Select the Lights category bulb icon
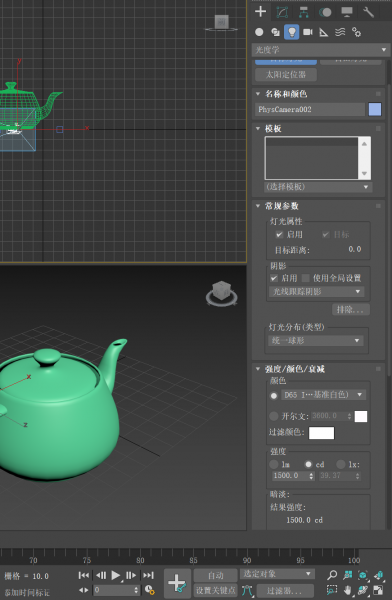Viewport: 392px width, 600px height. click(291, 32)
